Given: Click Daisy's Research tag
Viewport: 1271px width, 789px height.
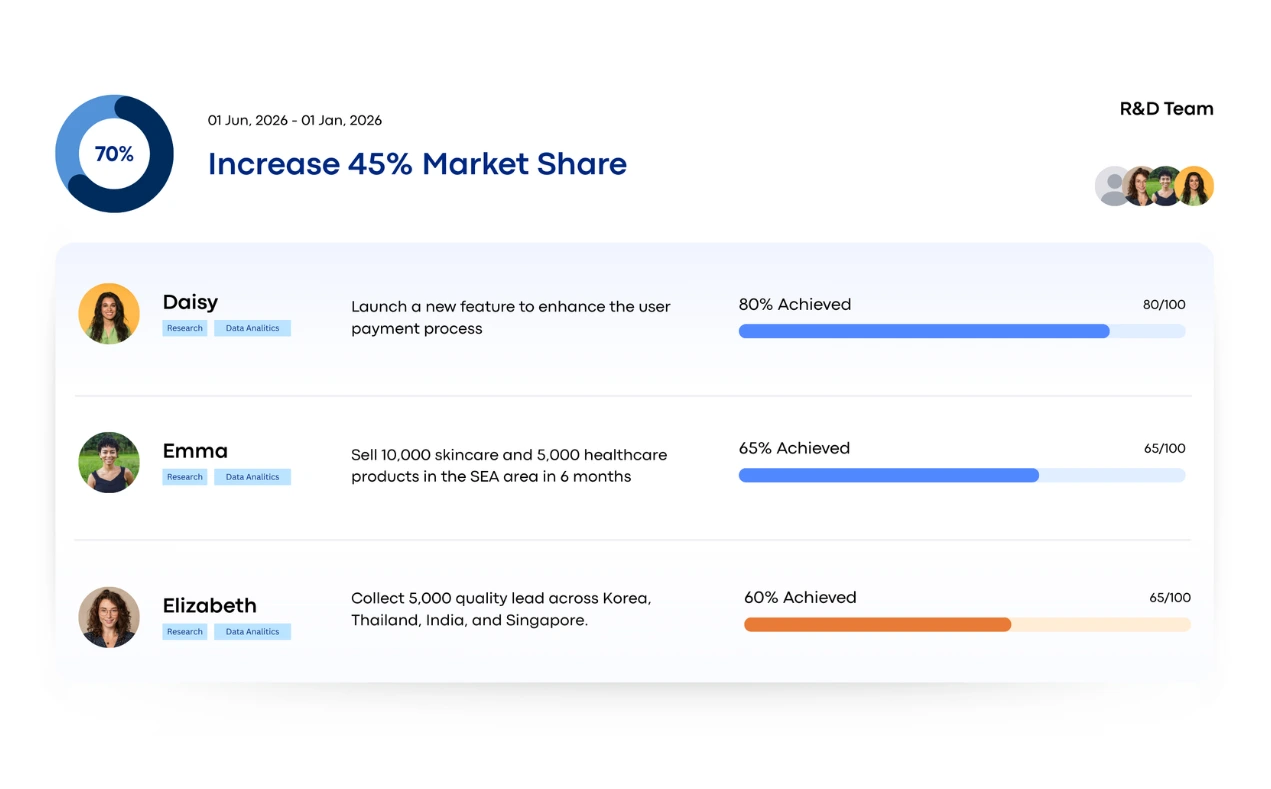Looking at the screenshot, I should [x=185, y=328].
